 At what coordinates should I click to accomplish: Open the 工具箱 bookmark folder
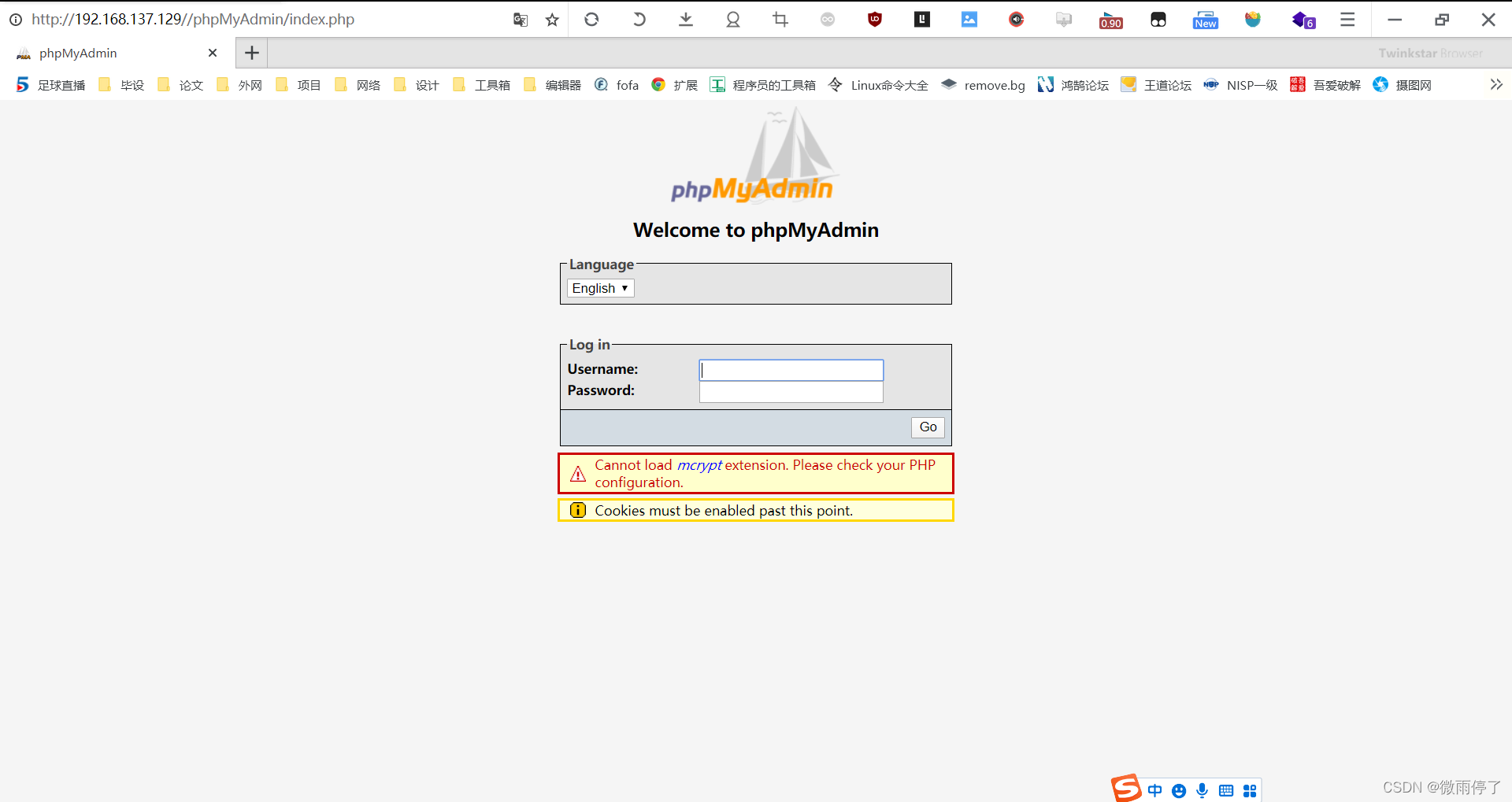[x=482, y=85]
